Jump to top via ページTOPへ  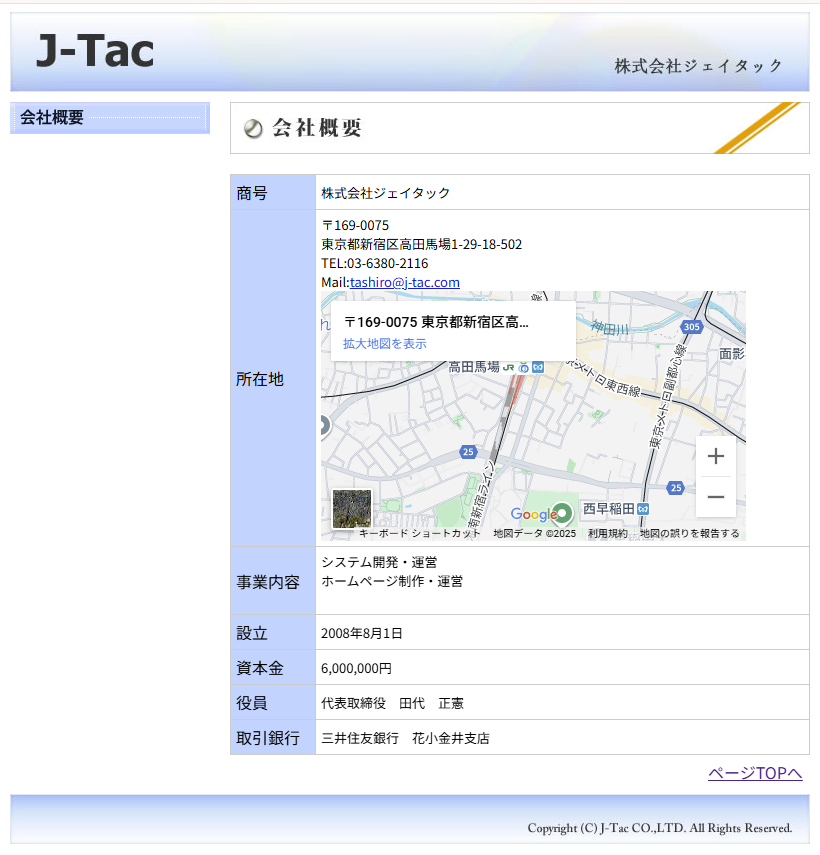point(755,773)
